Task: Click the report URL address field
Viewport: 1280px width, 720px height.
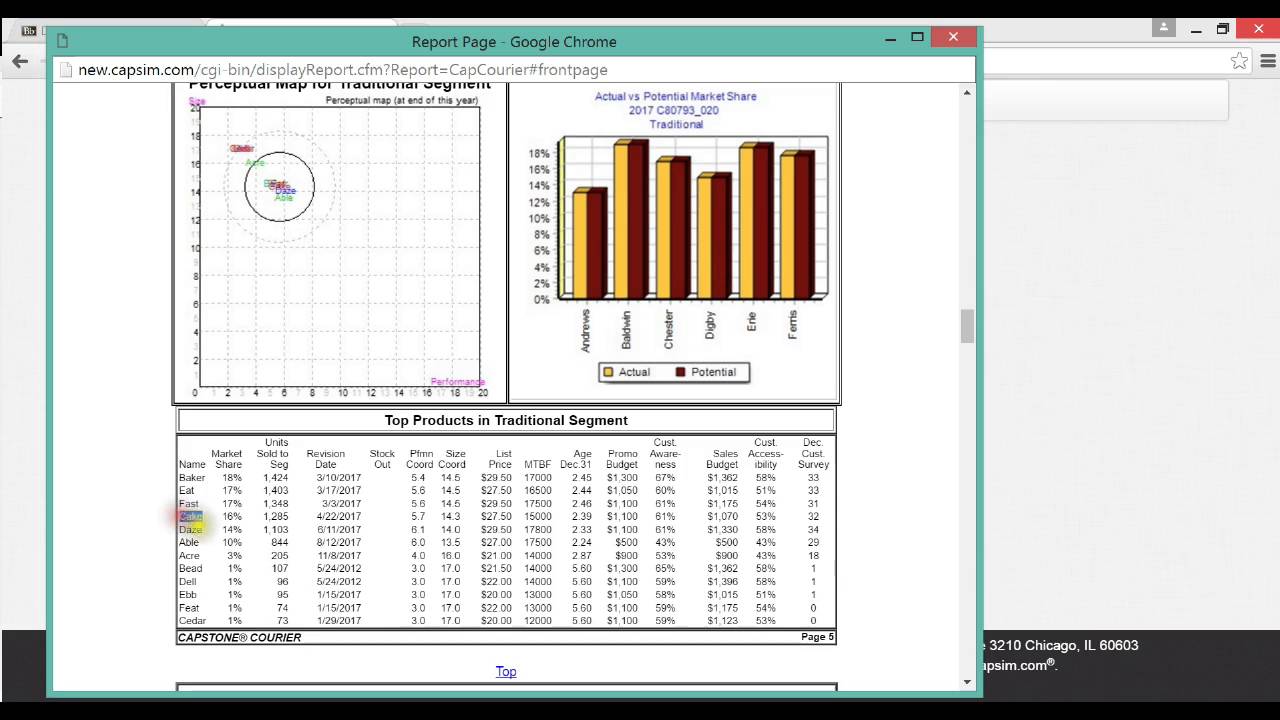Action: click(x=515, y=70)
